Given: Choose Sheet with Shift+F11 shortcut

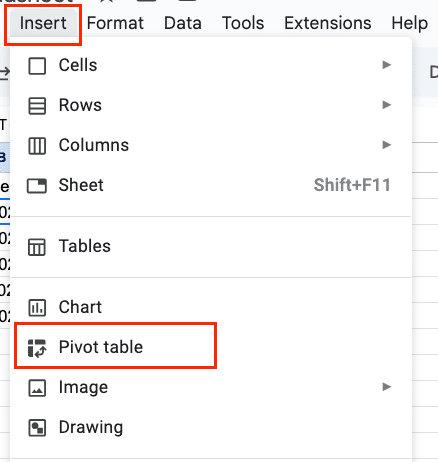Looking at the screenshot, I should [211, 185].
